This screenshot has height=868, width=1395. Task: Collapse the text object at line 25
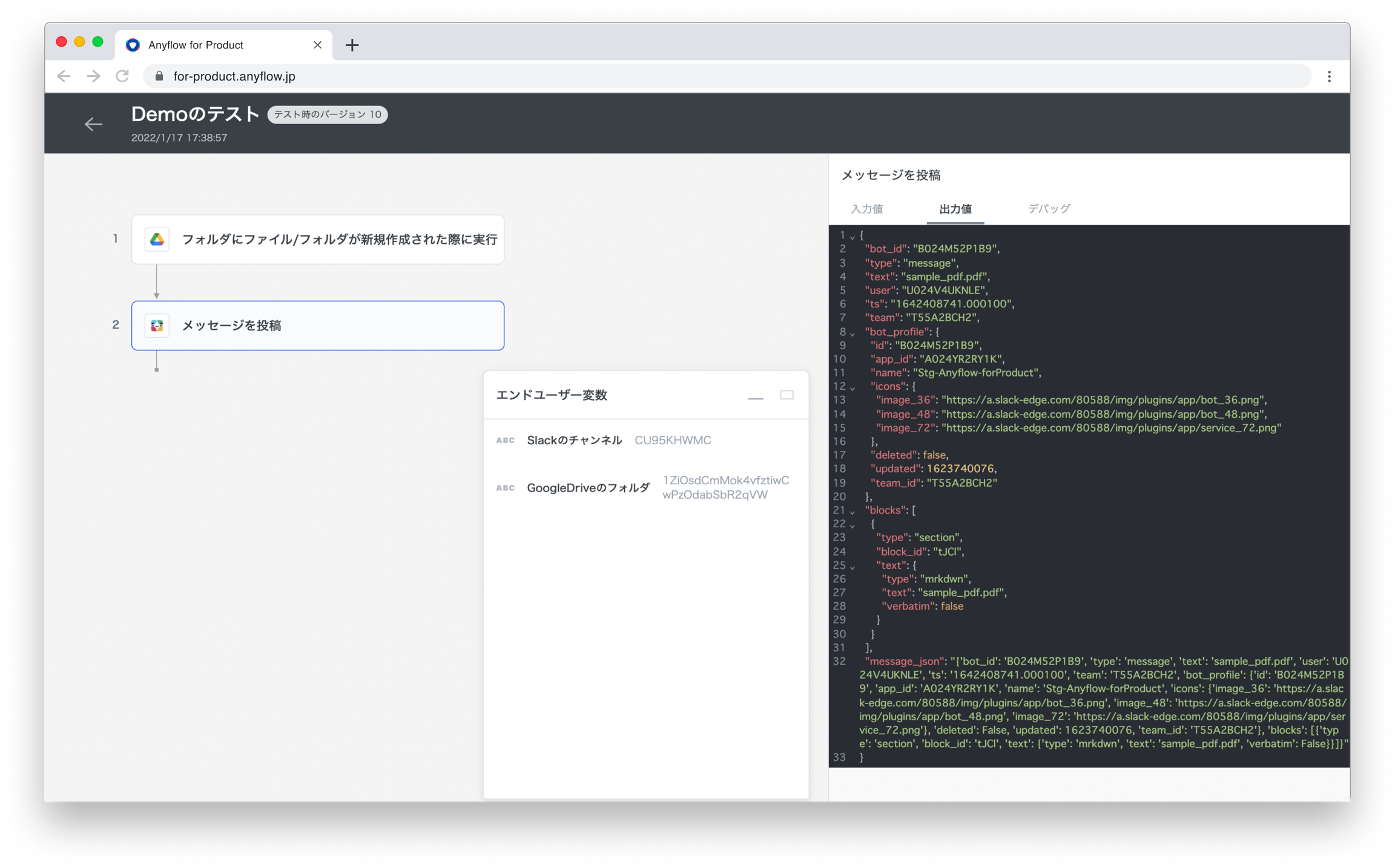coord(852,567)
